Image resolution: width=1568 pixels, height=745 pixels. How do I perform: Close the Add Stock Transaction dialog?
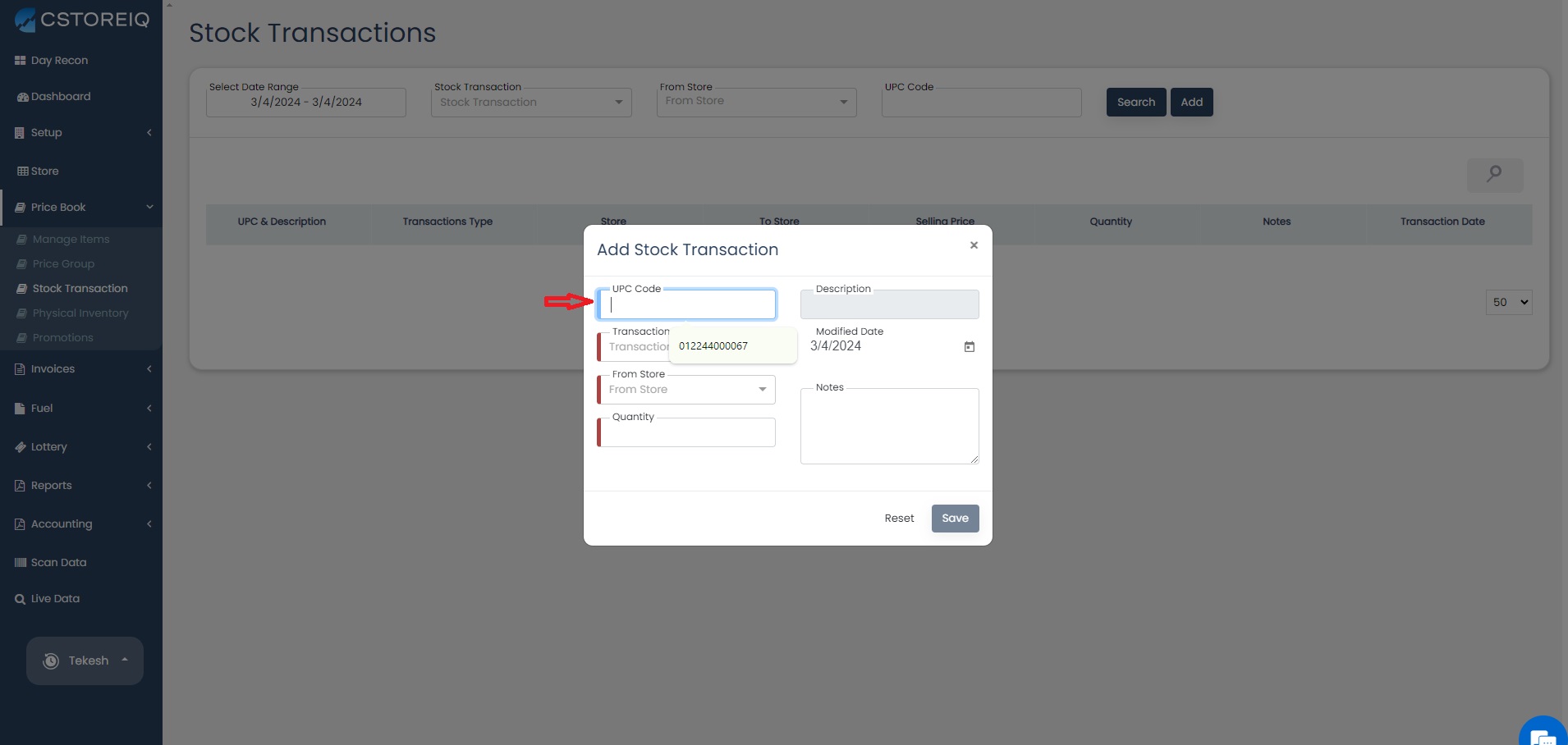[x=974, y=245]
